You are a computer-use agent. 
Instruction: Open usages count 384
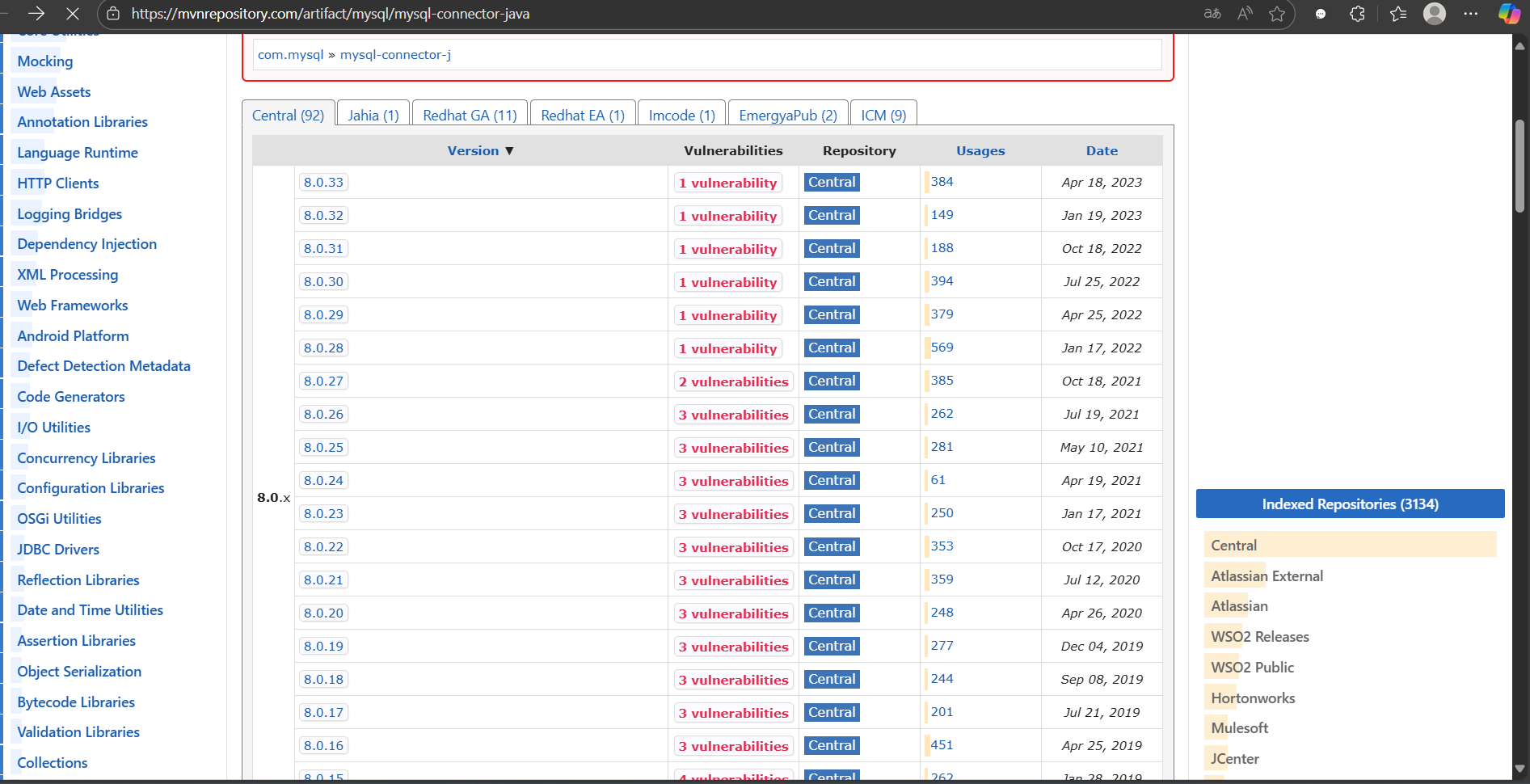tap(942, 182)
